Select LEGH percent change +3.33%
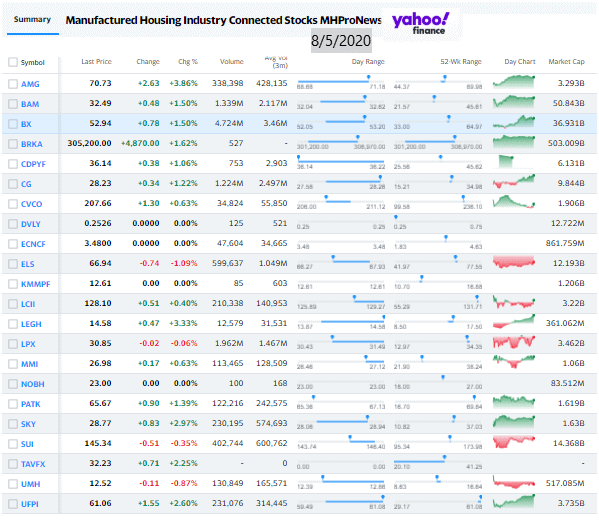 pos(183,323)
